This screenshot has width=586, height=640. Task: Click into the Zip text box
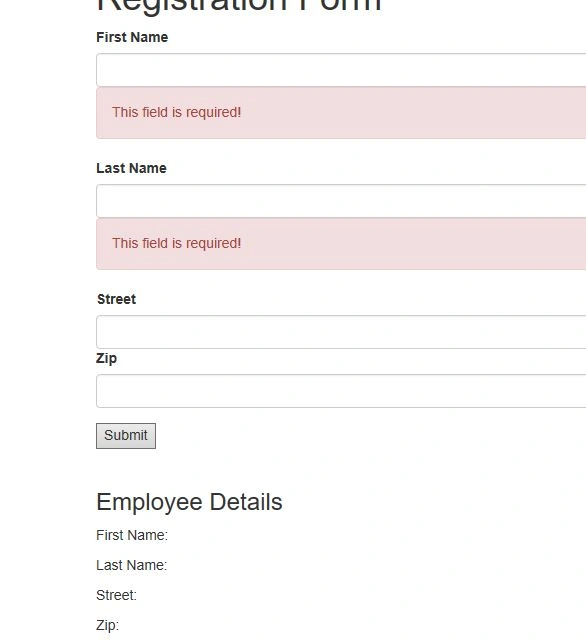coord(341,391)
